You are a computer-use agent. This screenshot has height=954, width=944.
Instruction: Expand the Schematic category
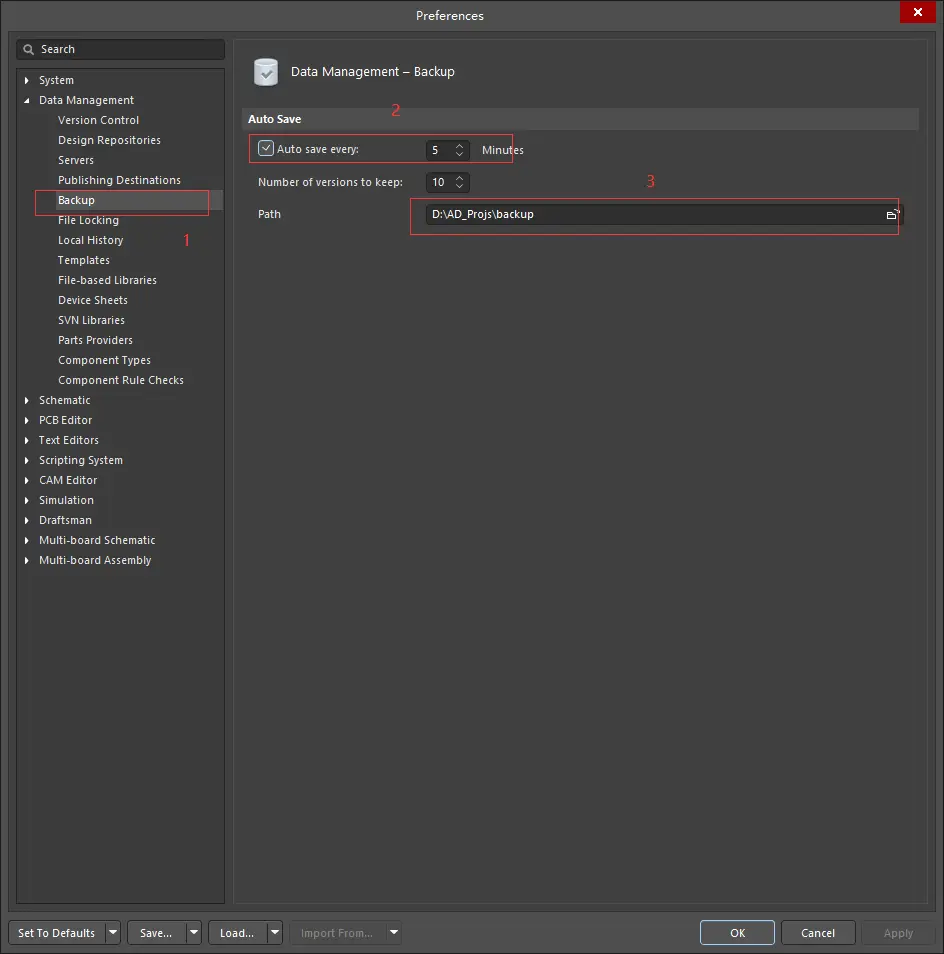(x=26, y=400)
